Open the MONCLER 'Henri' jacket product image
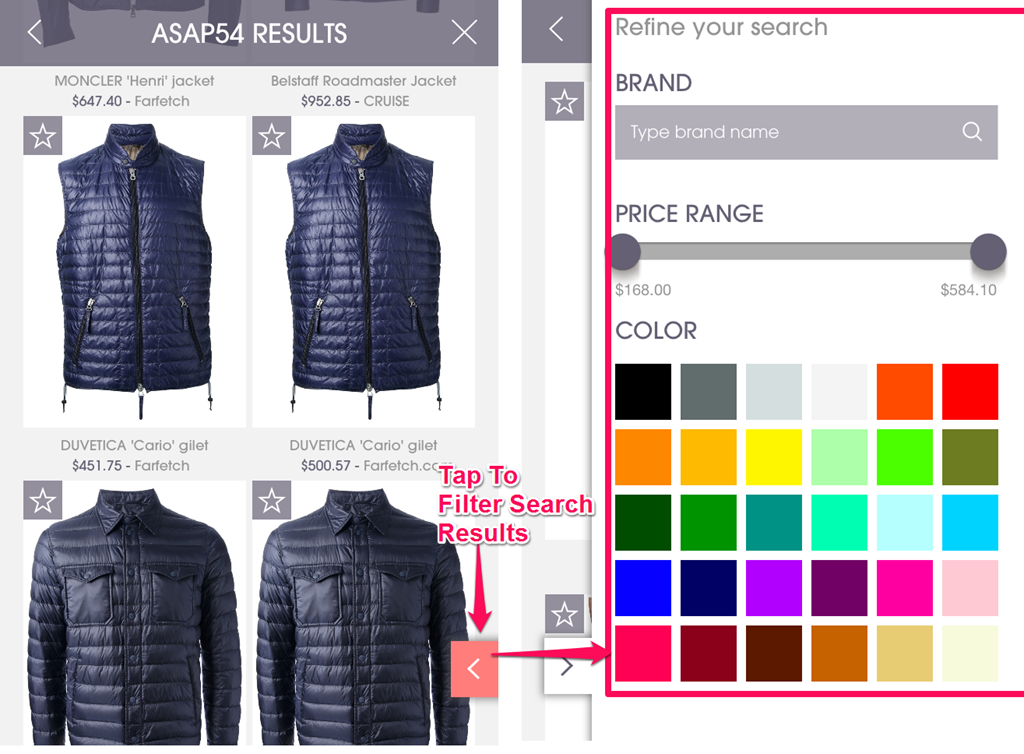This screenshot has height=754, width=1024. coord(135,272)
